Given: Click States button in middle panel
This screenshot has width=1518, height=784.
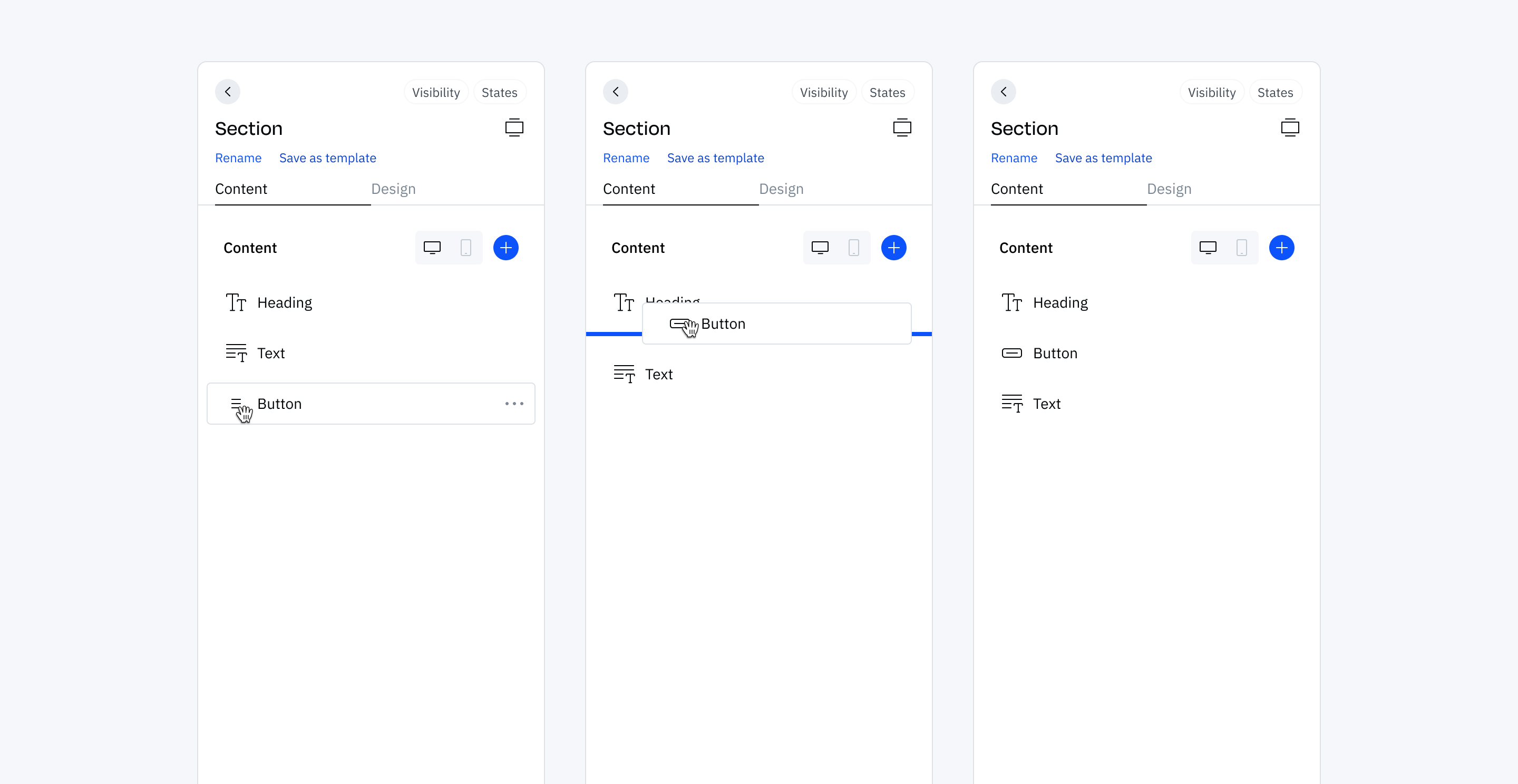Looking at the screenshot, I should [x=887, y=93].
